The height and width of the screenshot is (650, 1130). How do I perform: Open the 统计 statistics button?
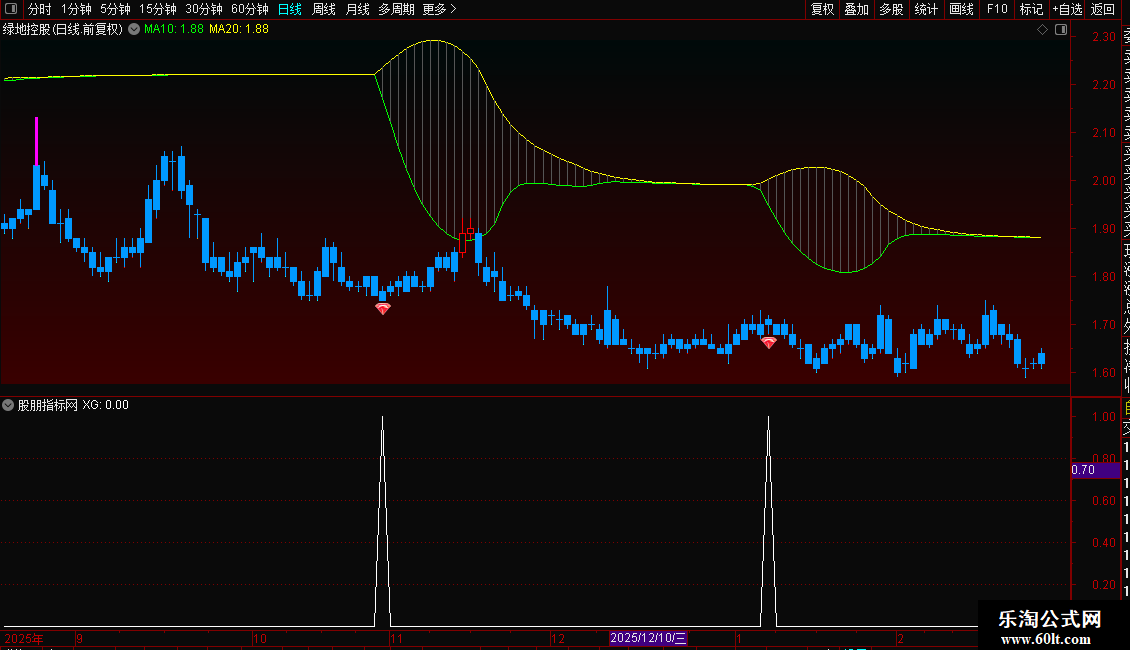926,9
